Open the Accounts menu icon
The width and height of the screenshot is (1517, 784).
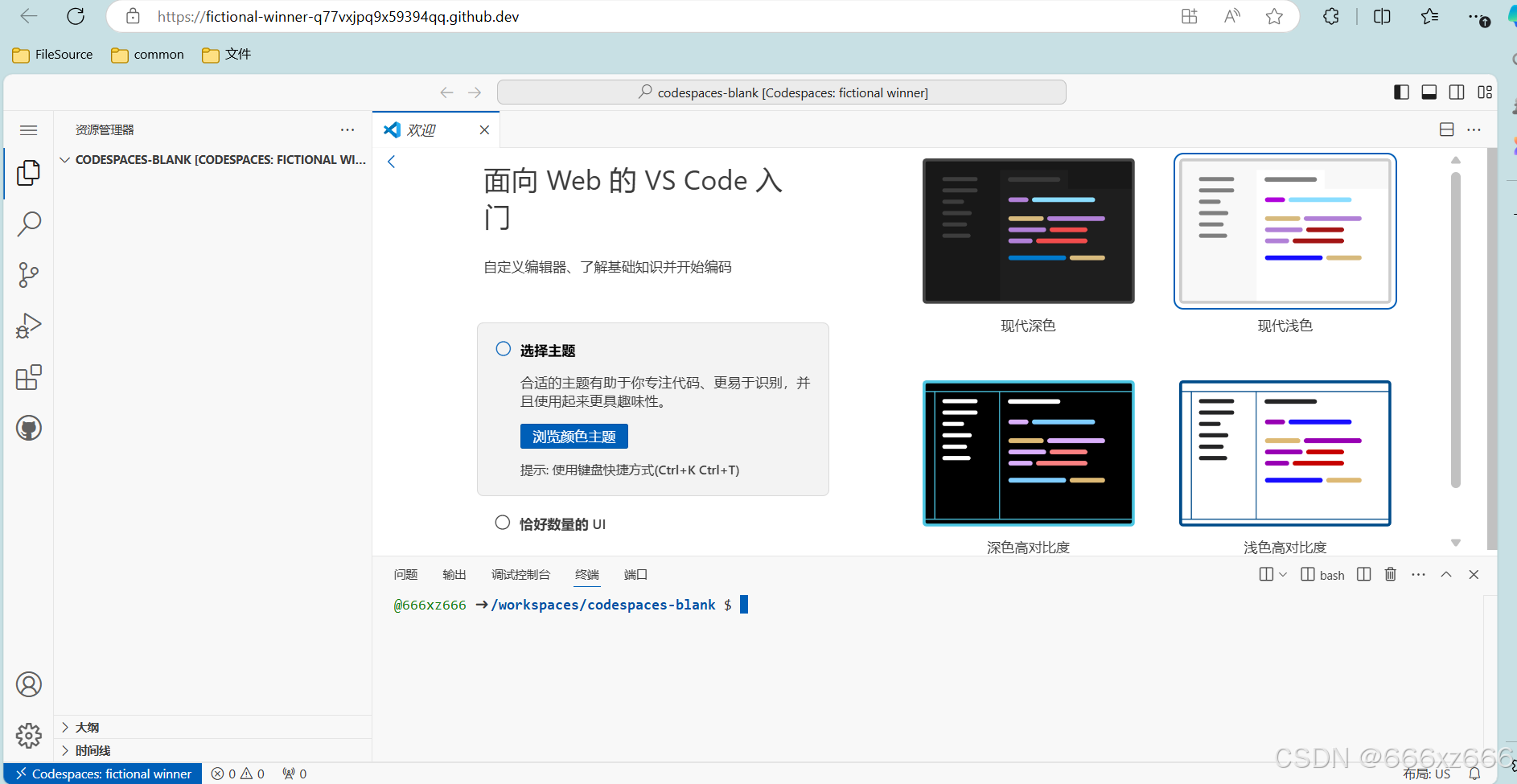pos(29,684)
